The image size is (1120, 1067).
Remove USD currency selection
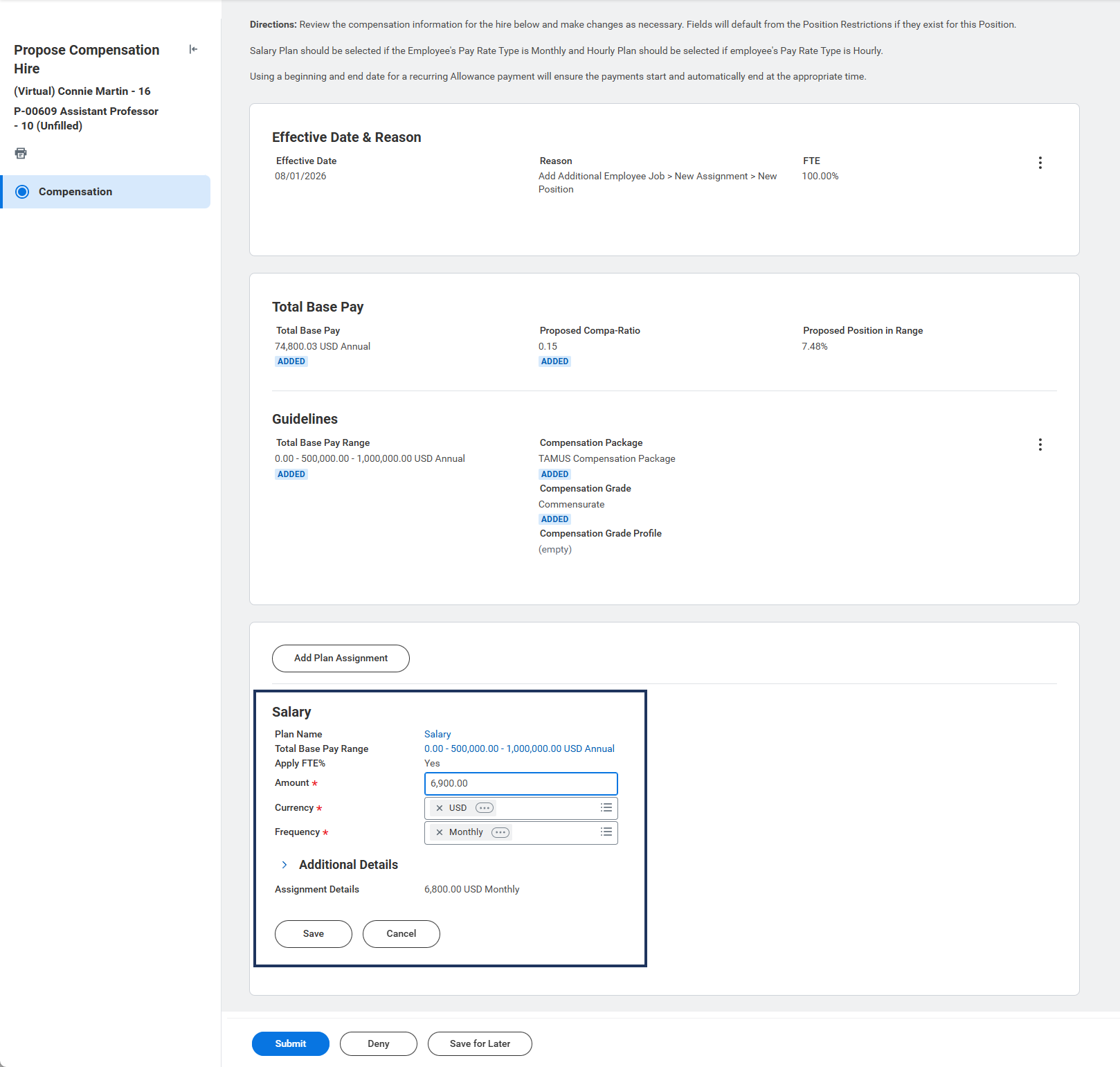coord(439,808)
